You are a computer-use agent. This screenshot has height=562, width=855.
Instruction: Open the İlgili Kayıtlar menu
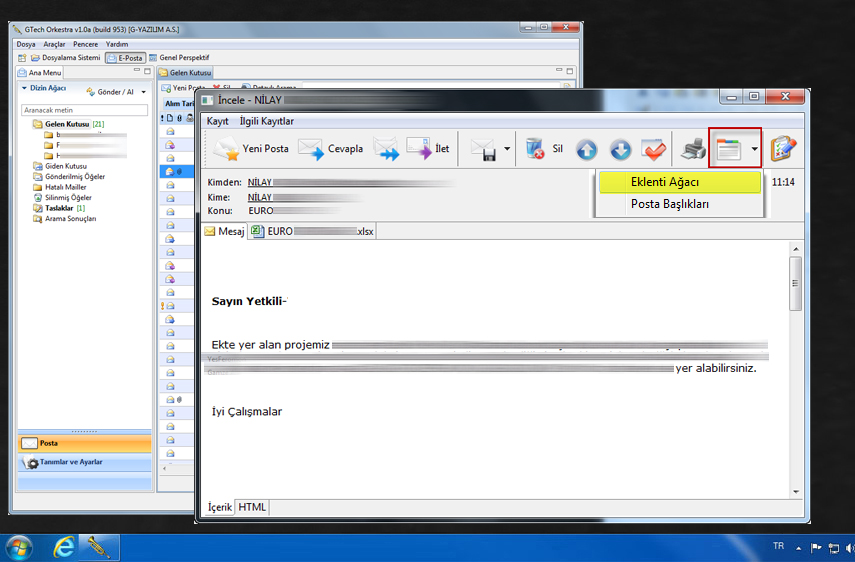coord(267,121)
